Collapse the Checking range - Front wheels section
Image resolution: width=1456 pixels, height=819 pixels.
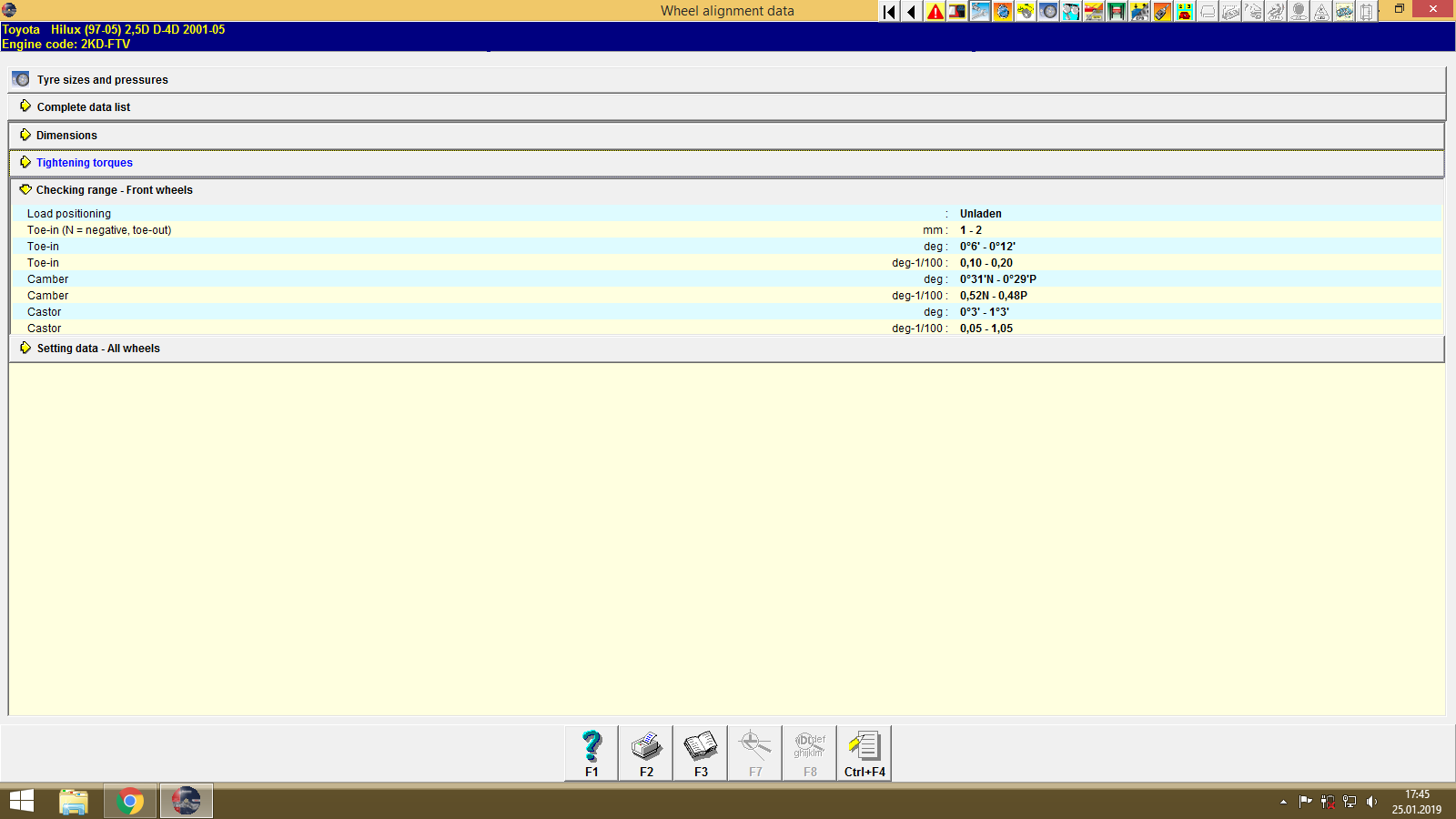(114, 190)
